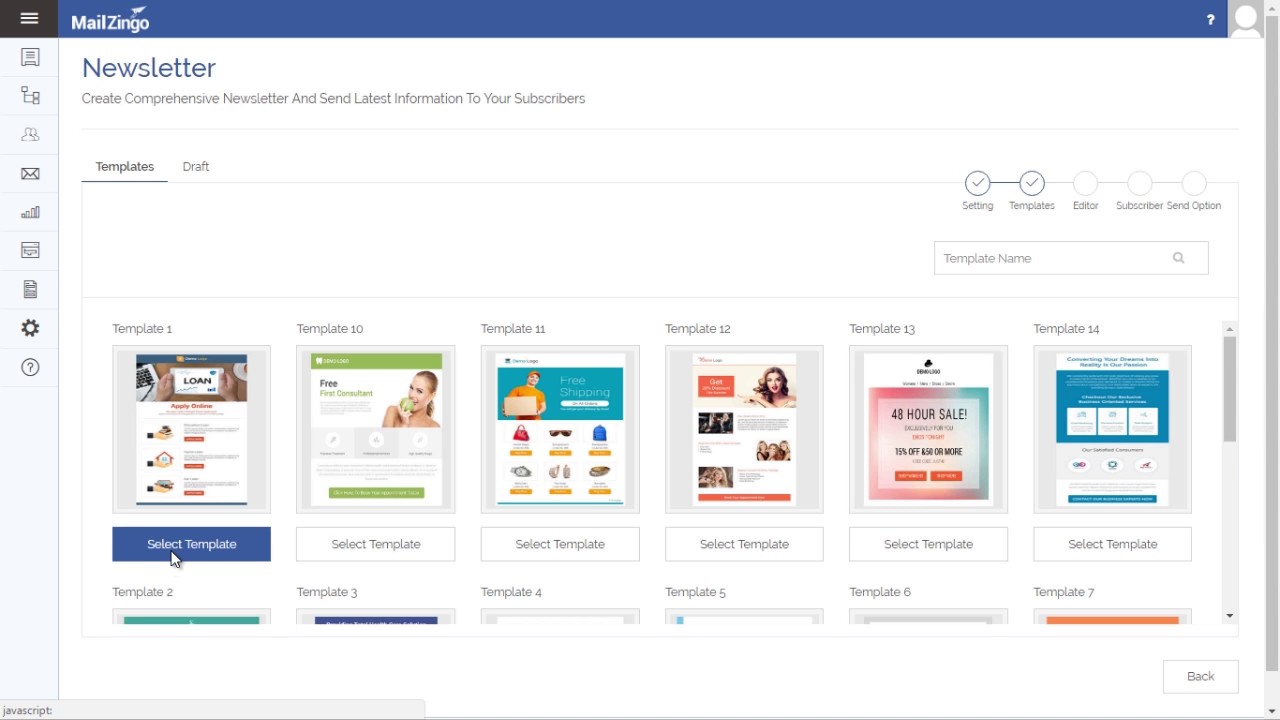Open Template 10 free consultant thumbnail
This screenshot has height=720, width=1280.
376,429
